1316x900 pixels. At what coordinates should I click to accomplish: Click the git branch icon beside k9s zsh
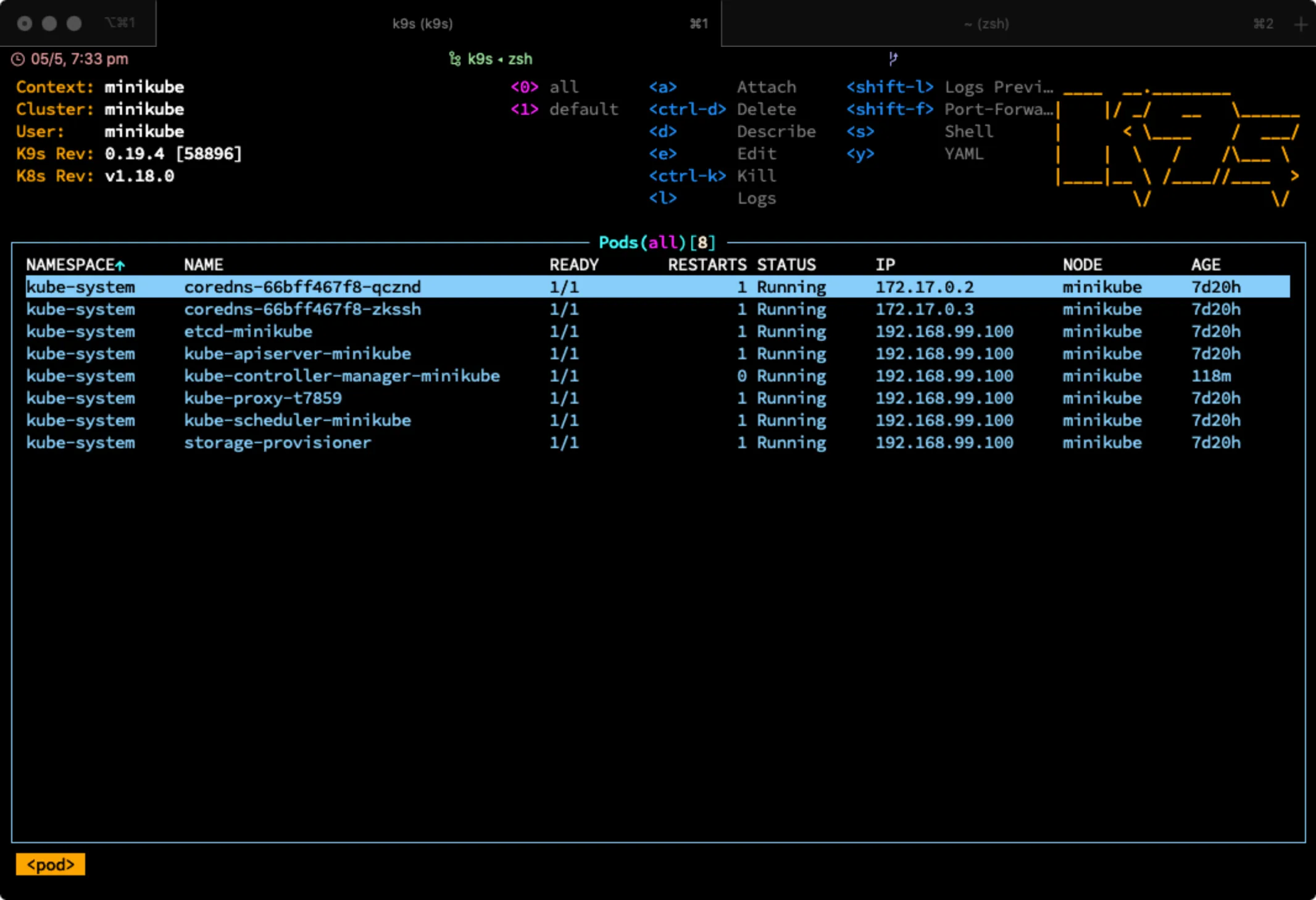pos(455,59)
